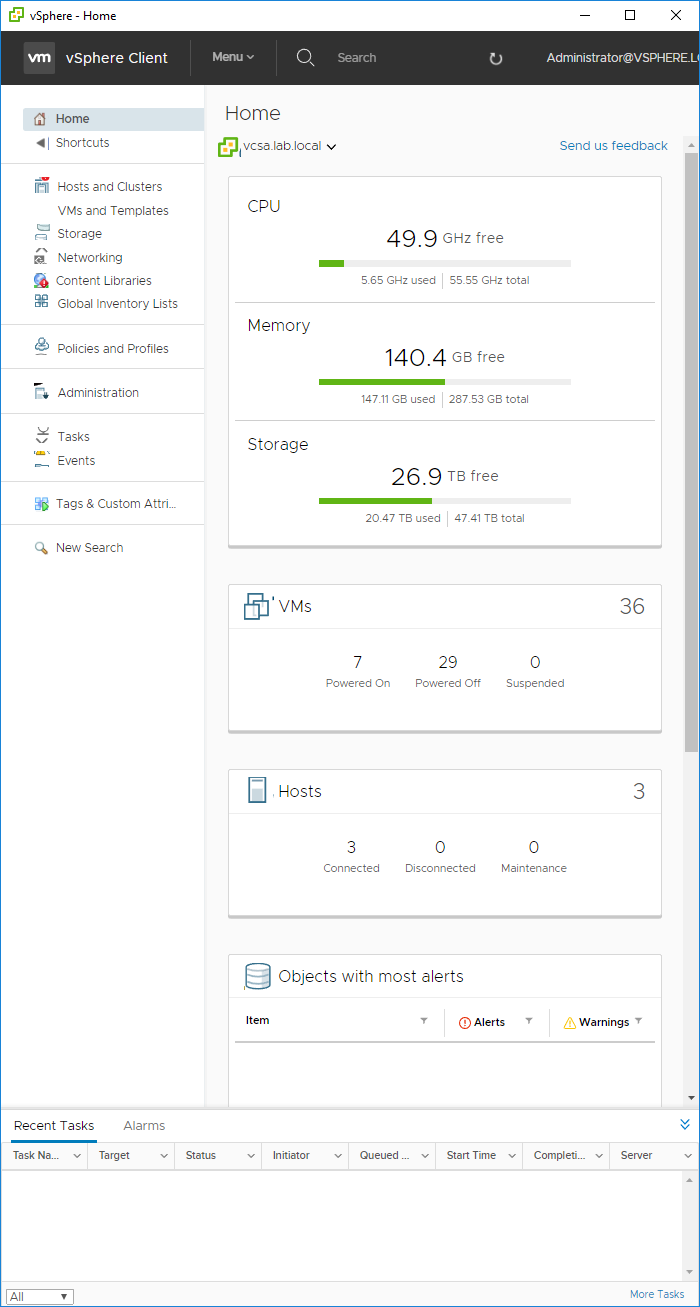
Task: Click the Memory usage progress bar
Action: [445, 382]
